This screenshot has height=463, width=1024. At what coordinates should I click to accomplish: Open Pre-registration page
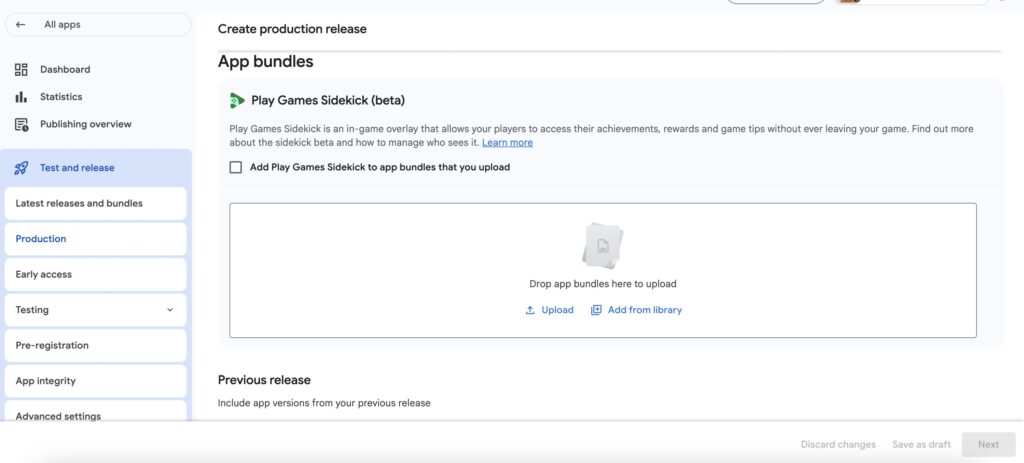95,345
